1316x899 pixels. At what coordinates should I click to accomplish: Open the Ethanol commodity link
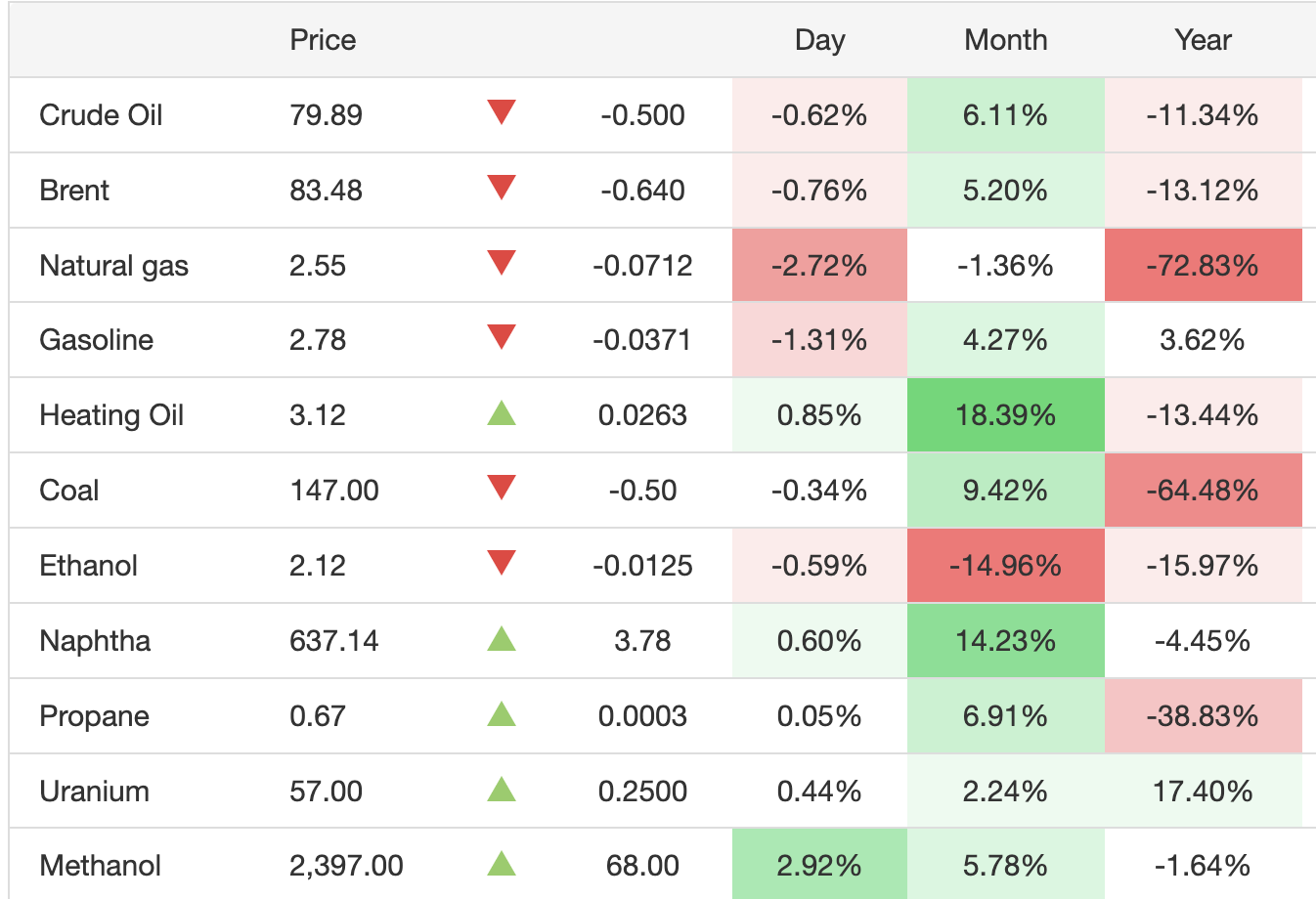point(88,566)
